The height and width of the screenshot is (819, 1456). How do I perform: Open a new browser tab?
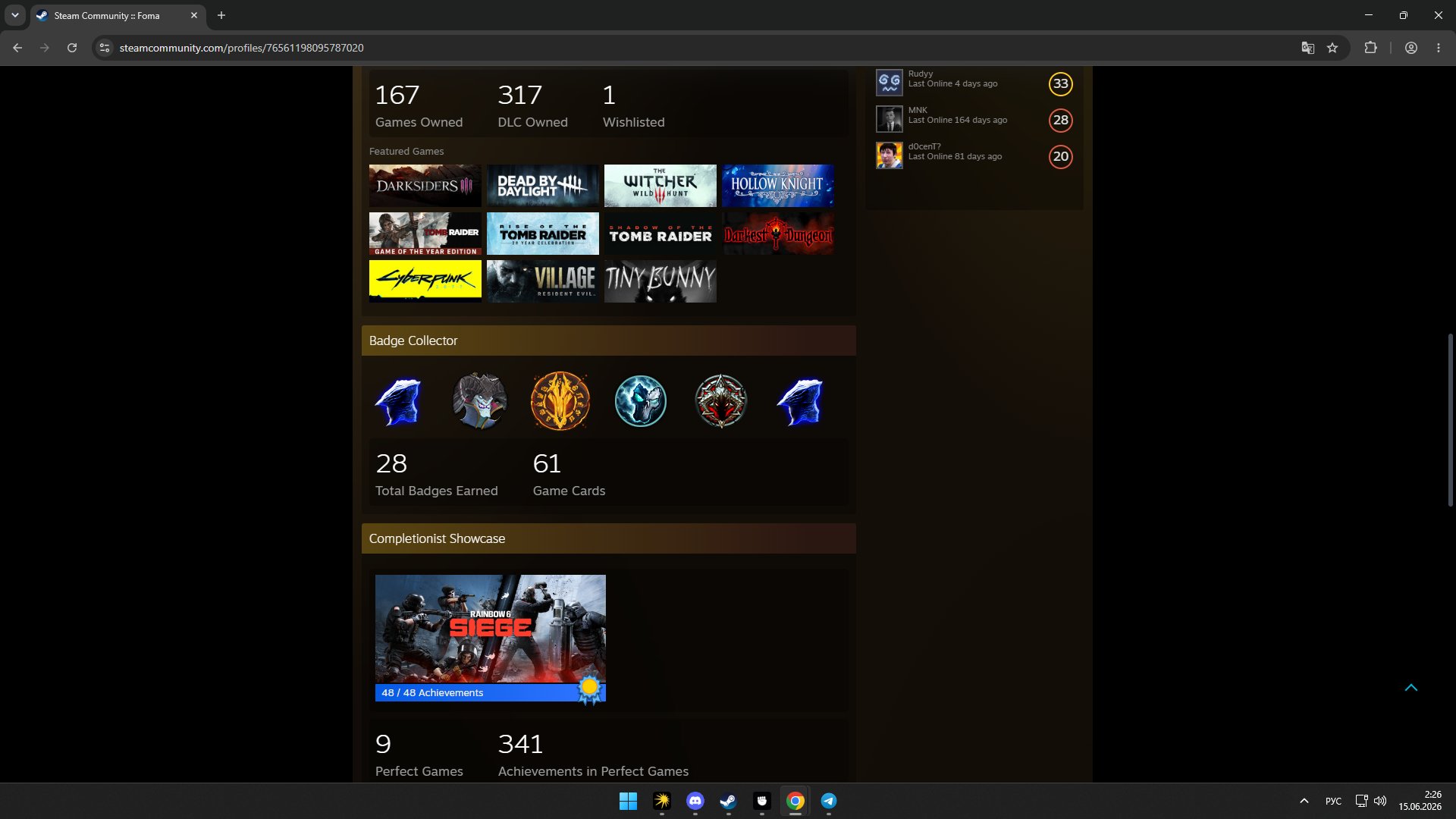221,15
